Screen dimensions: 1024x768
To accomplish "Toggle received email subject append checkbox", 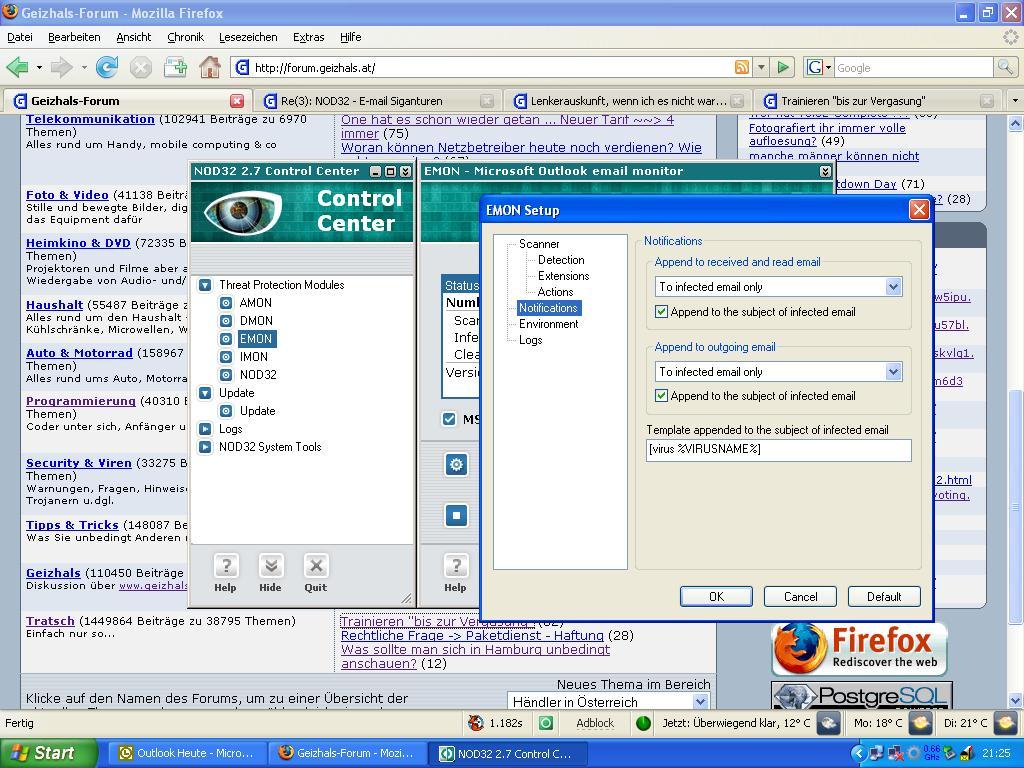I will pyautogui.click(x=662, y=312).
